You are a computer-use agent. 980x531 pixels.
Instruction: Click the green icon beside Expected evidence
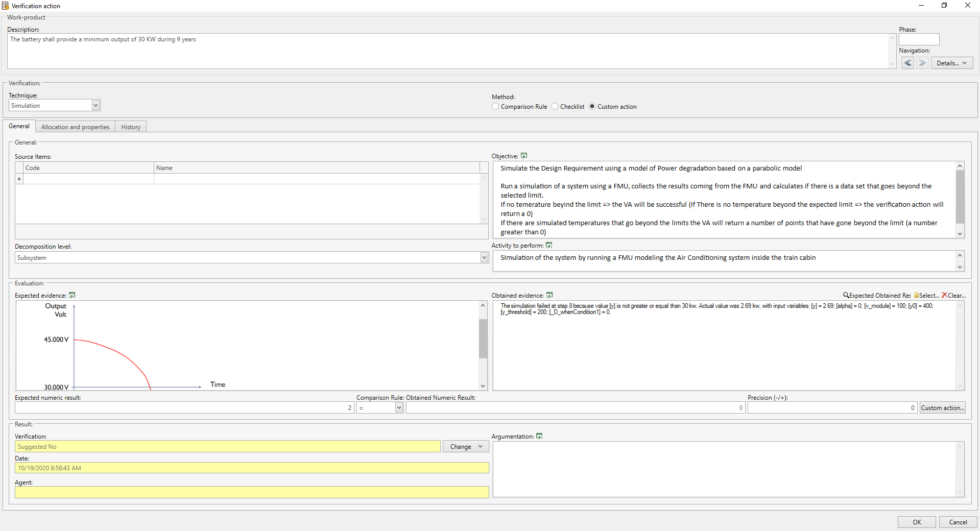(72, 296)
